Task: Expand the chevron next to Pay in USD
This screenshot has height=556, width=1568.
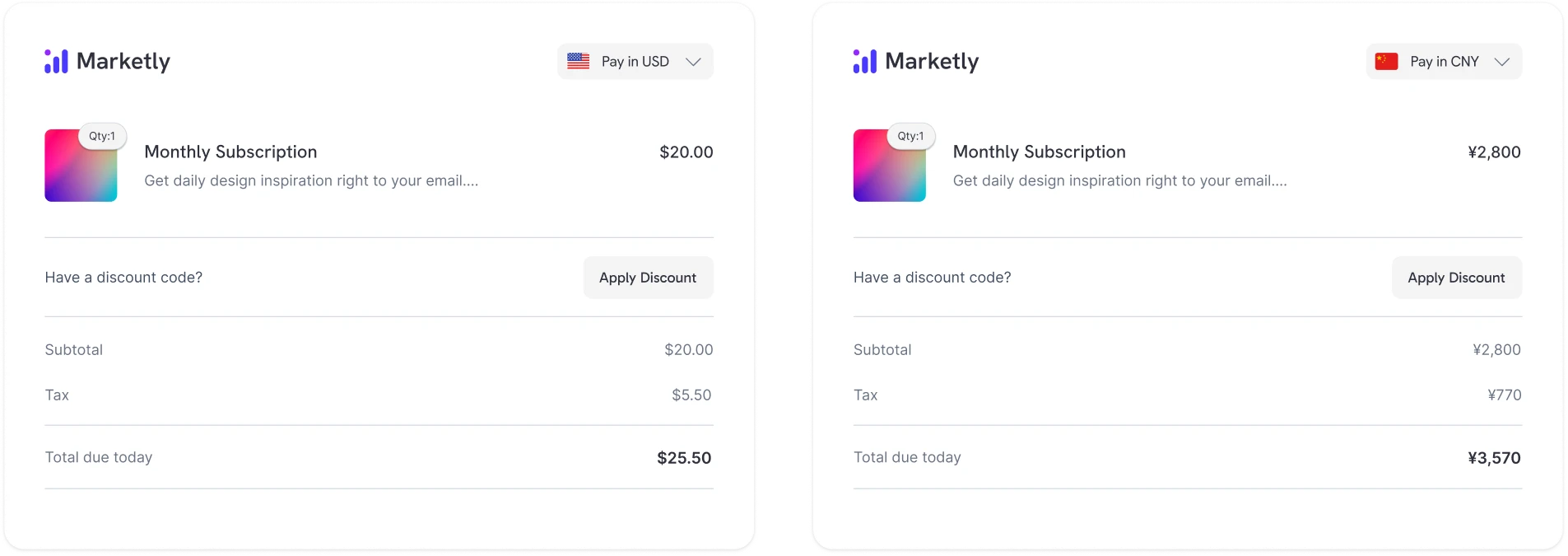Action: (693, 61)
